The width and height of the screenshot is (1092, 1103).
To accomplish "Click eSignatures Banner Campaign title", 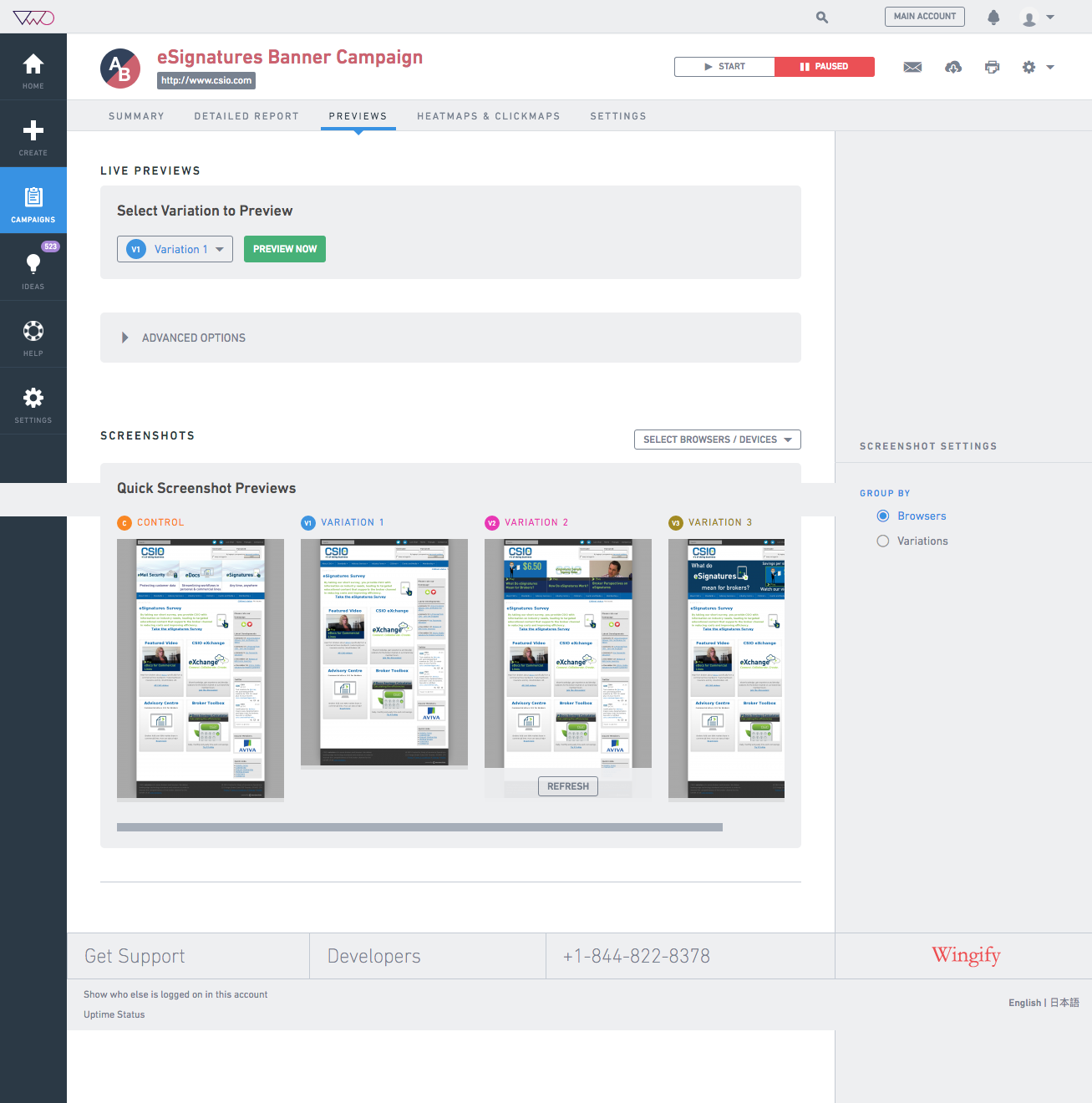I will click(290, 57).
